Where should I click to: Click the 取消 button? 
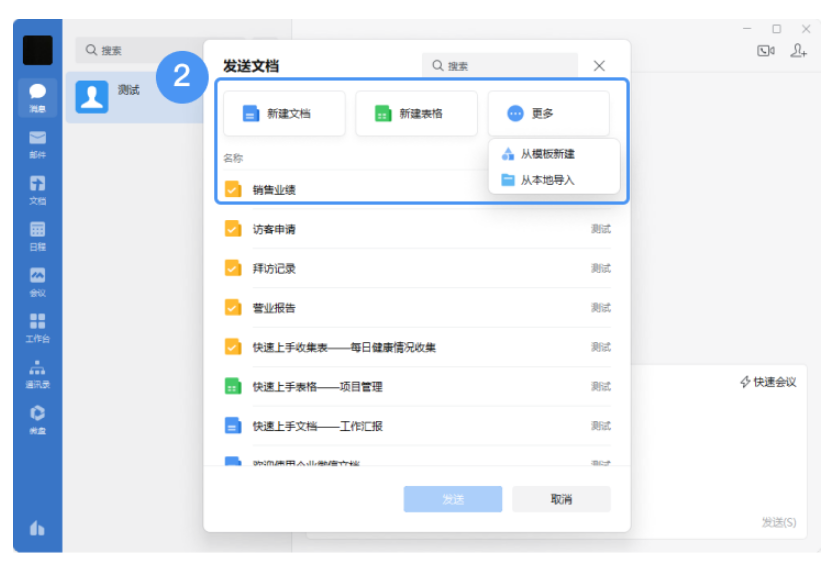click(561, 499)
